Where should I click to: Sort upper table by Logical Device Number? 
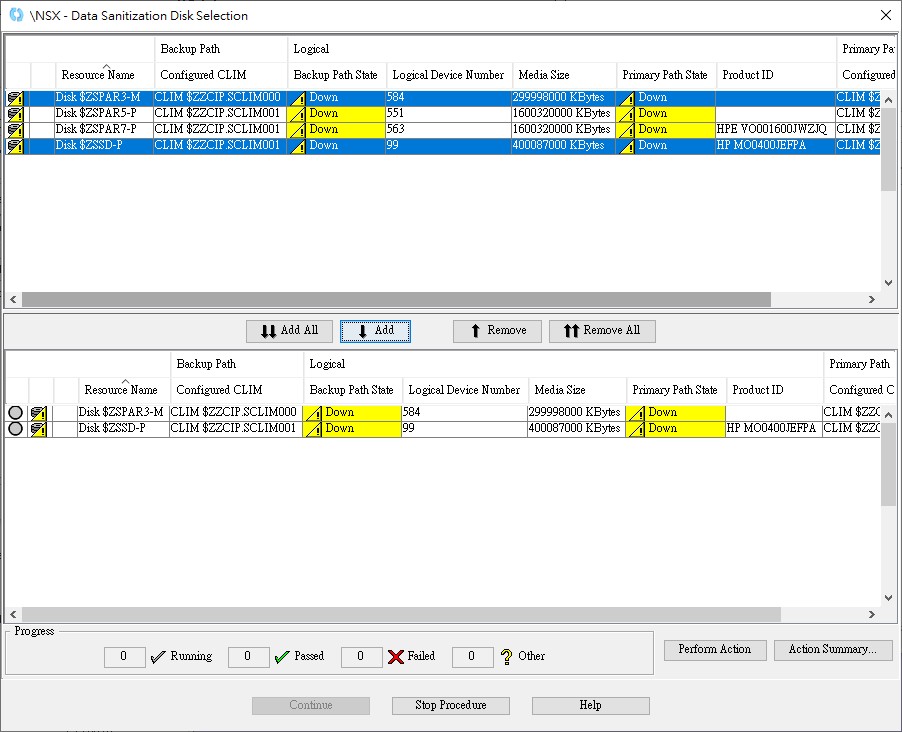[449, 75]
